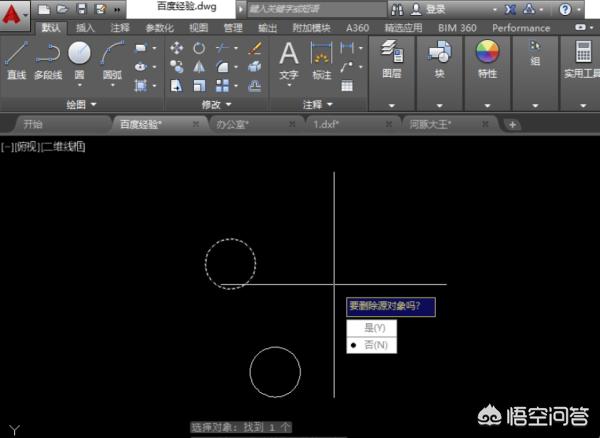The width and height of the screenshot is (600, 438).
Task: Open the Layers (图层) panel icon
Action: [x=392, y=55]
